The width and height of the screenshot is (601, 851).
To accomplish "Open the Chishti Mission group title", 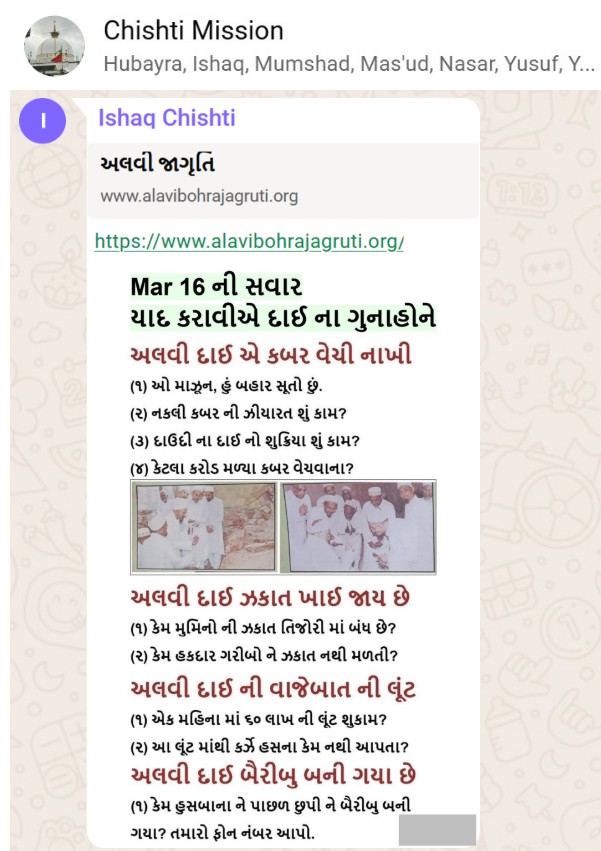I will pyautogui.click(x=193, y=30).
